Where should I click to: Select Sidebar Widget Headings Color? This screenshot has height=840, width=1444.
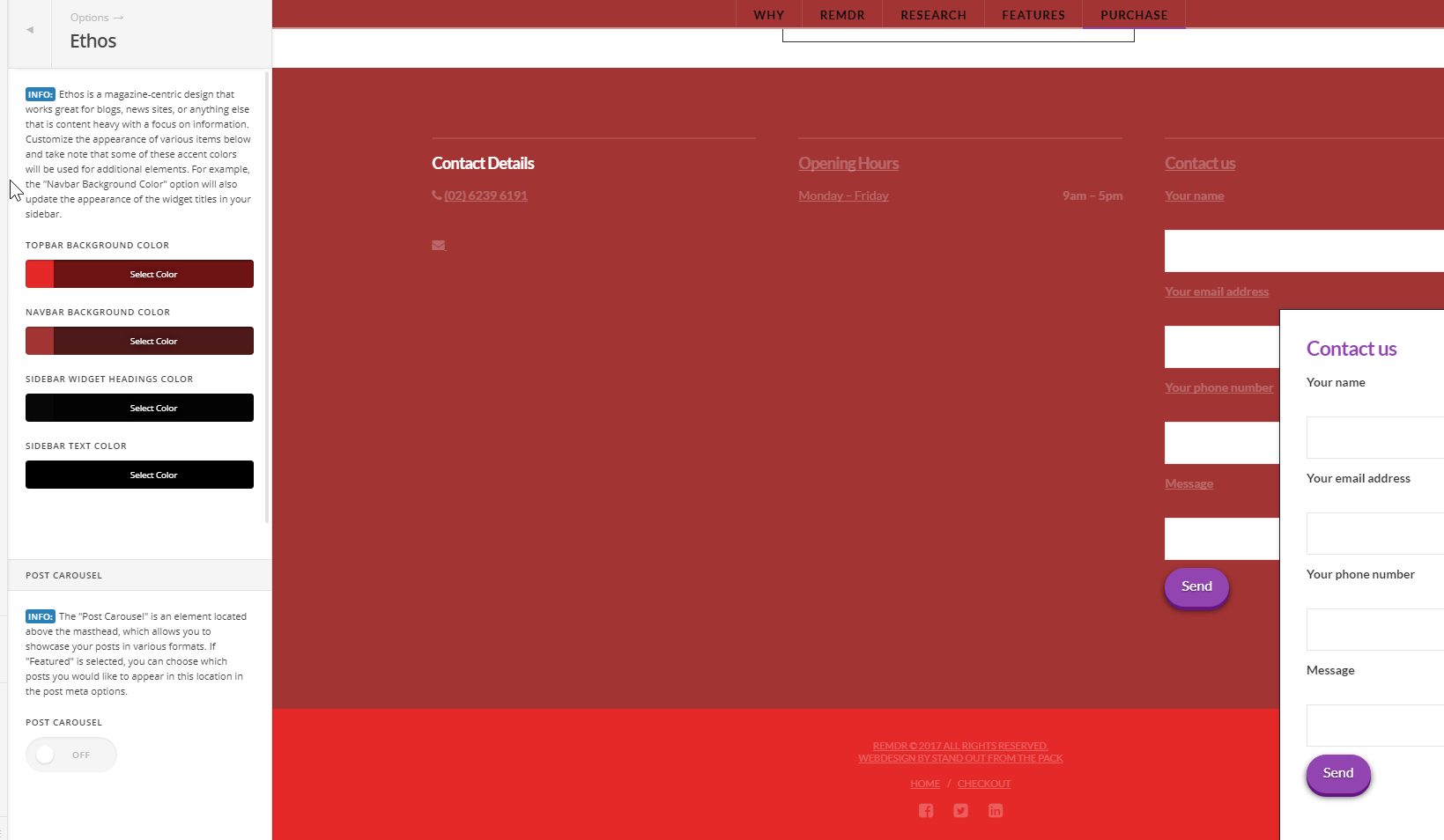(139, 408)
